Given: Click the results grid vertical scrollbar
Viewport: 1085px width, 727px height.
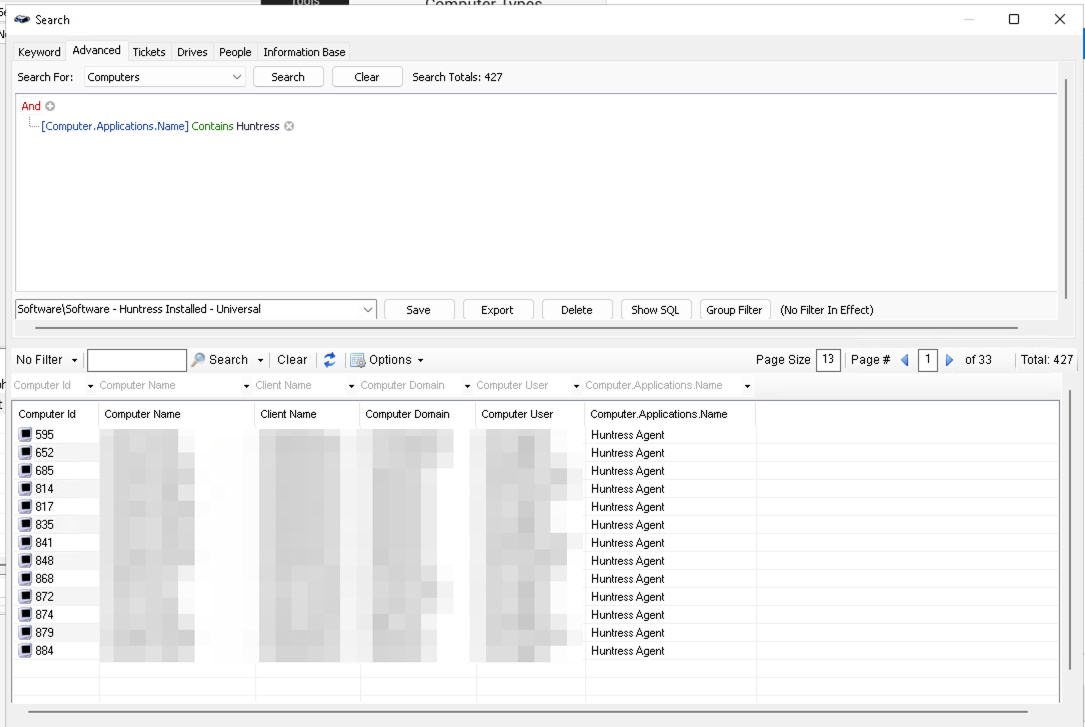Looking at the screenshot, I should pyautogui.click(x=1070, y=529).
